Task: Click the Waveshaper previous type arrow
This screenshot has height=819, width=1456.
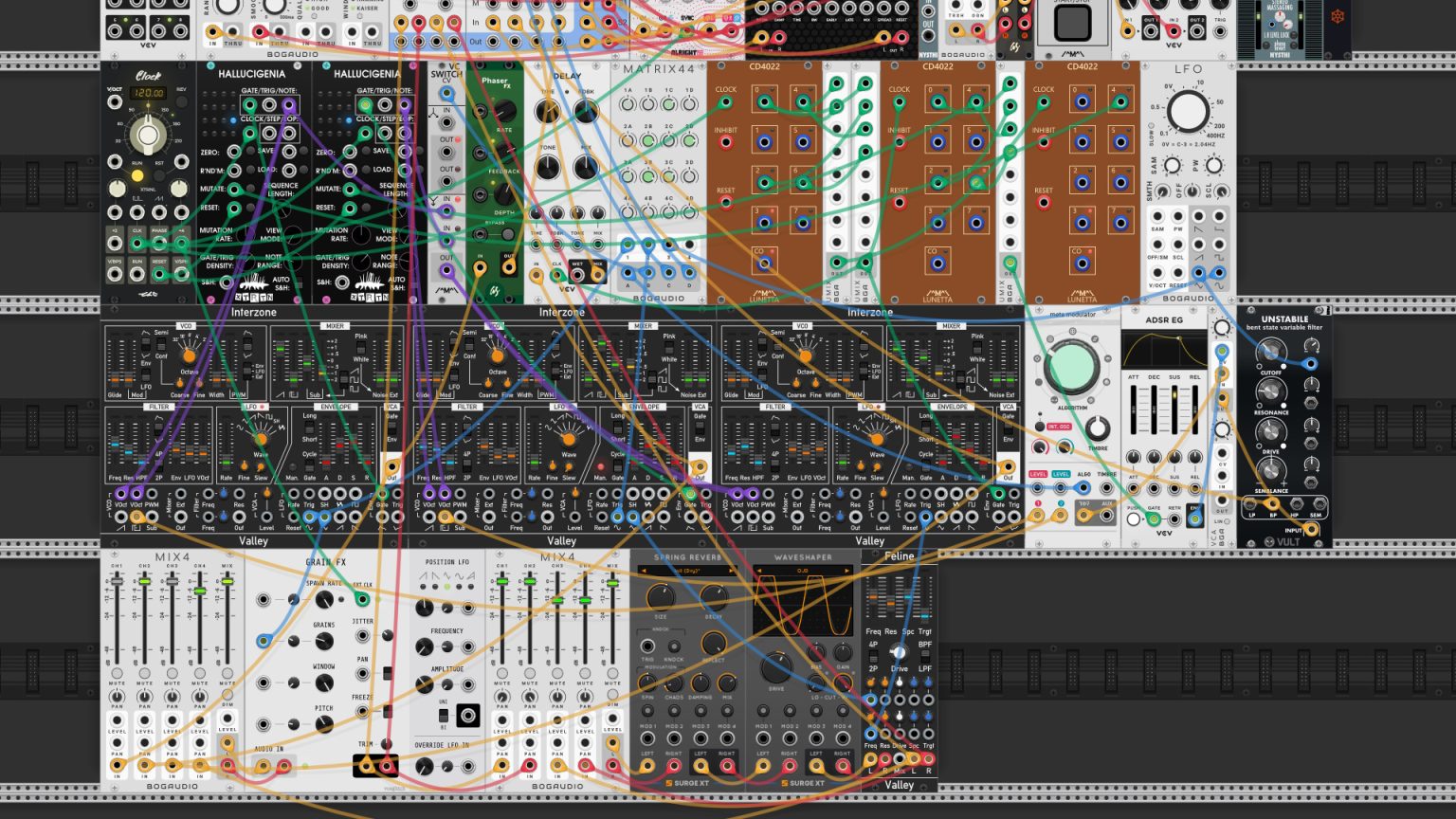Action: click(758, 571)
